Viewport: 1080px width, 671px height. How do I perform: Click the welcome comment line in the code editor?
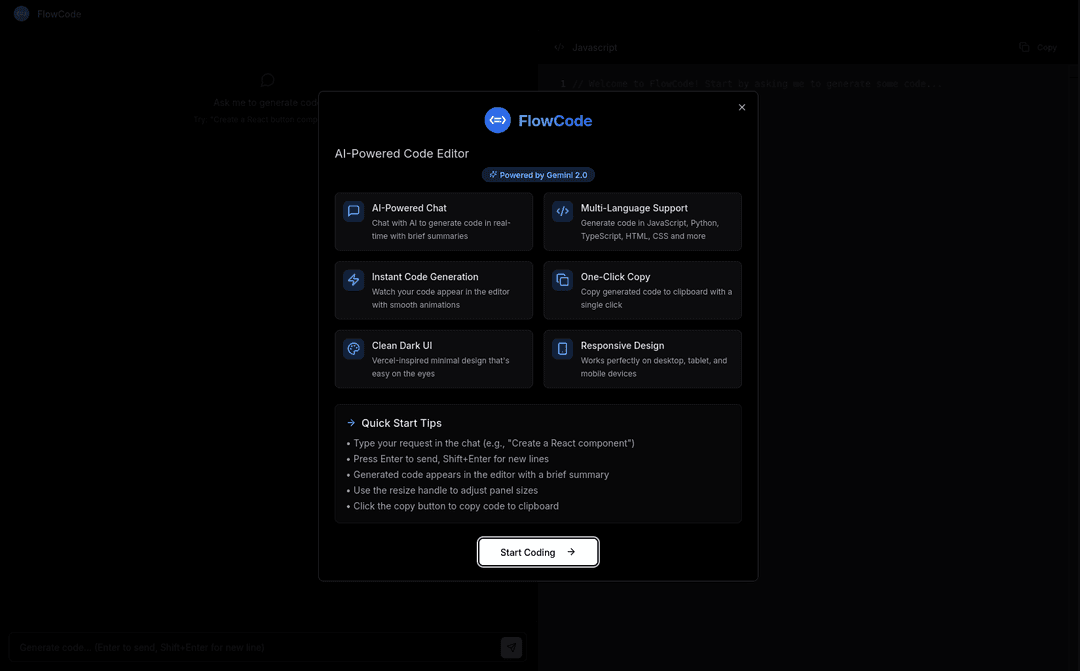pos(757,83)
